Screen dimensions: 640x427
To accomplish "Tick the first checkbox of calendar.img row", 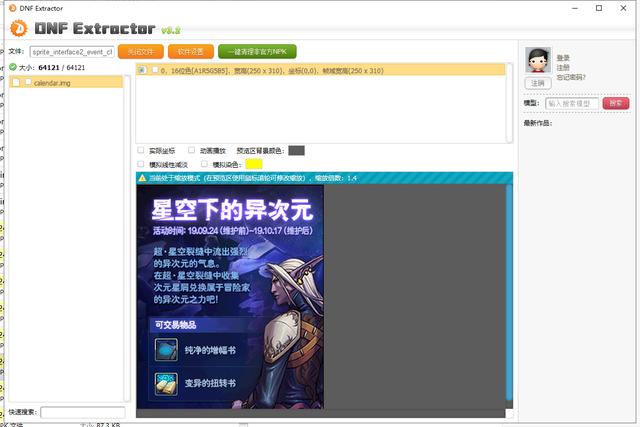I will tap(16, 82).
